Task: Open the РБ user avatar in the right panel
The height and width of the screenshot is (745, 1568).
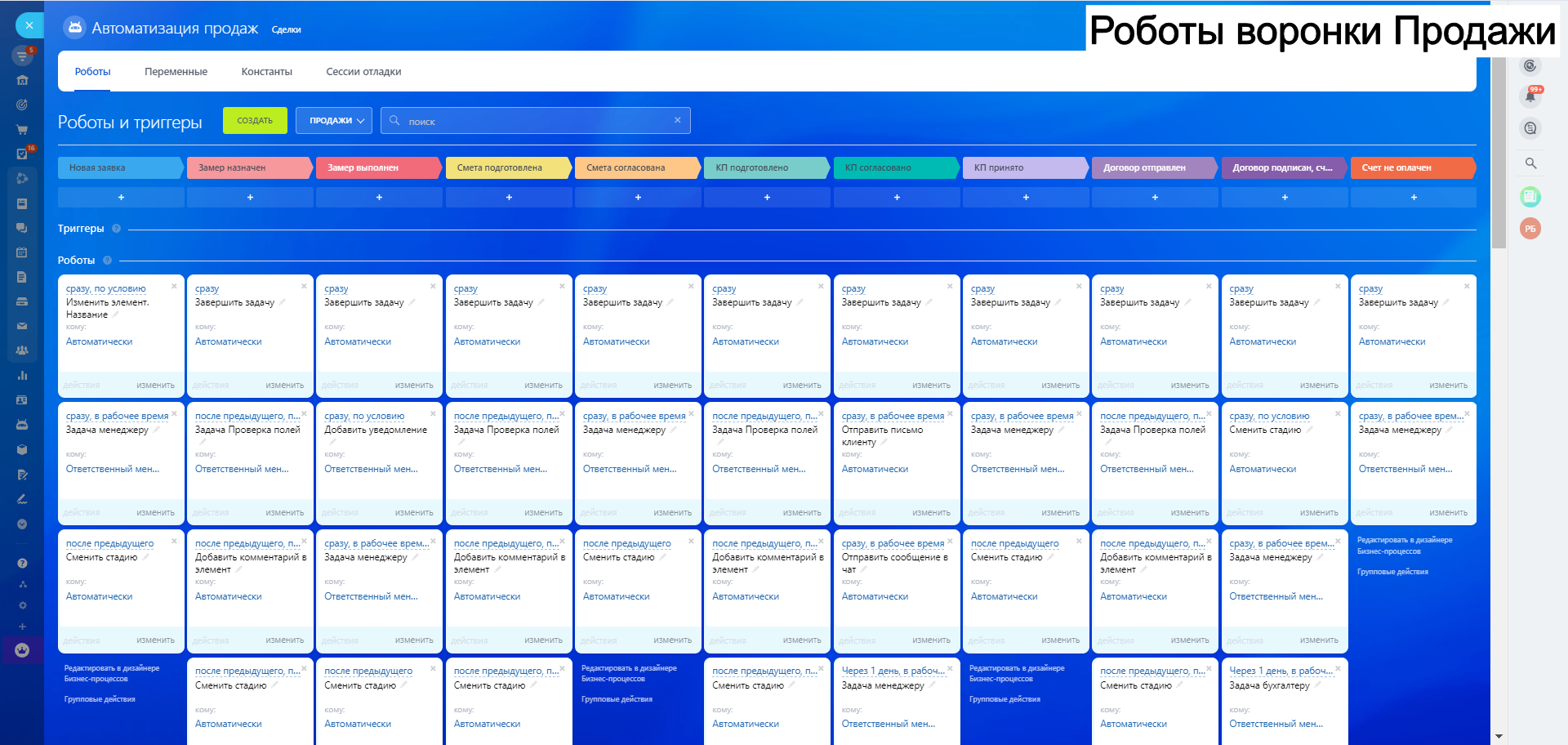Action: [x=1530, y=229]
